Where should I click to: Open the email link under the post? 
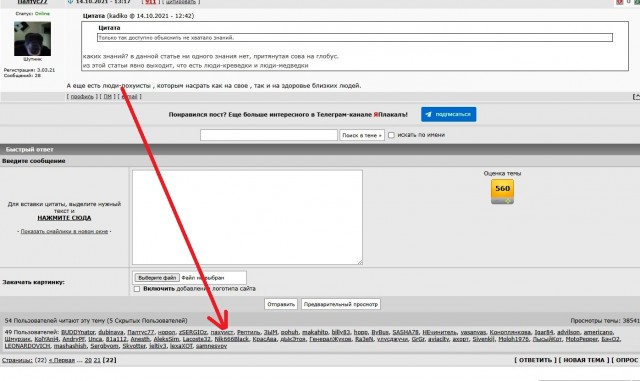129,97
